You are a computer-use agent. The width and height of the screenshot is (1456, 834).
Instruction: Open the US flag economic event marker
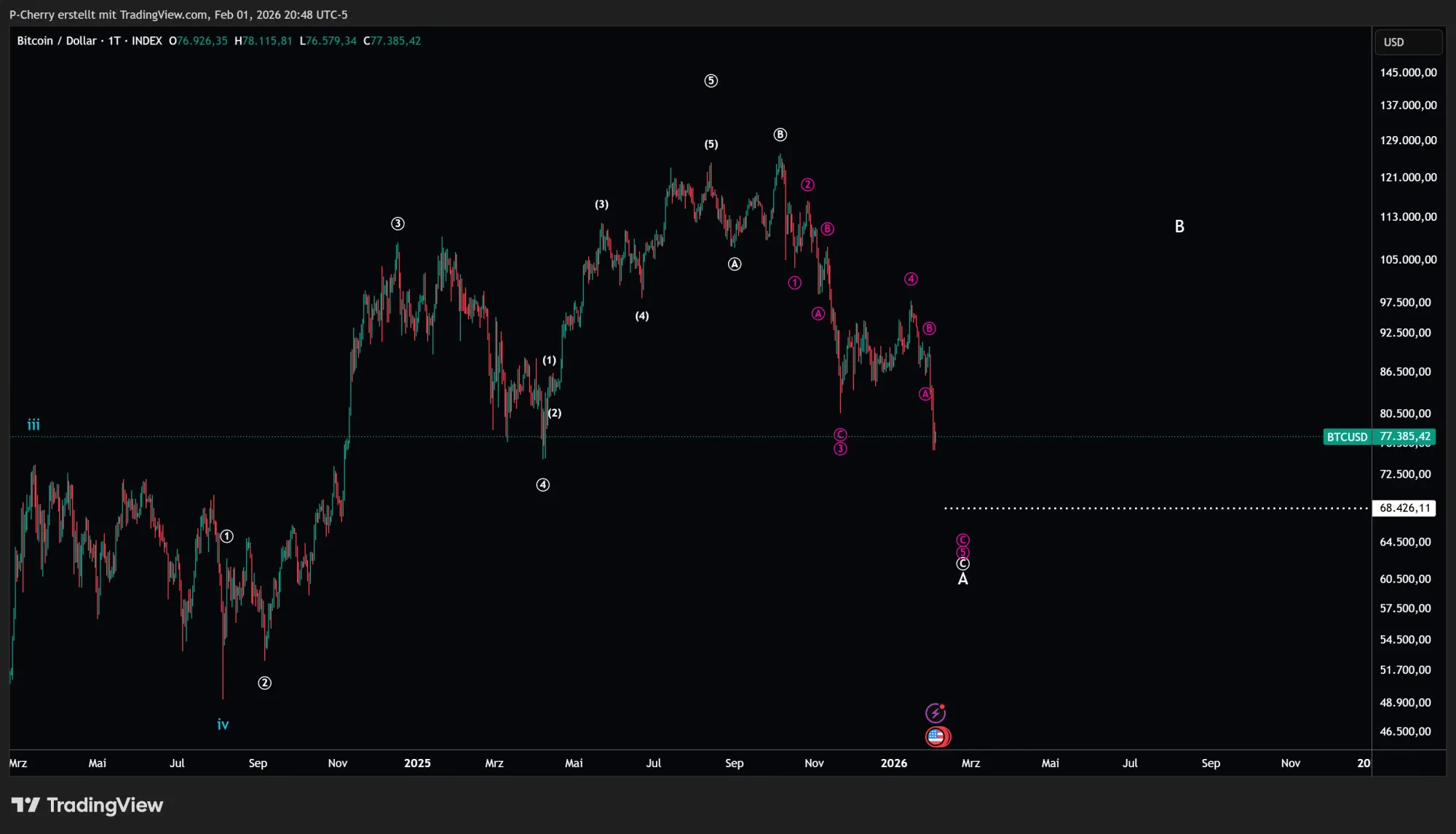pyautogui.click(x=937, y=737)
